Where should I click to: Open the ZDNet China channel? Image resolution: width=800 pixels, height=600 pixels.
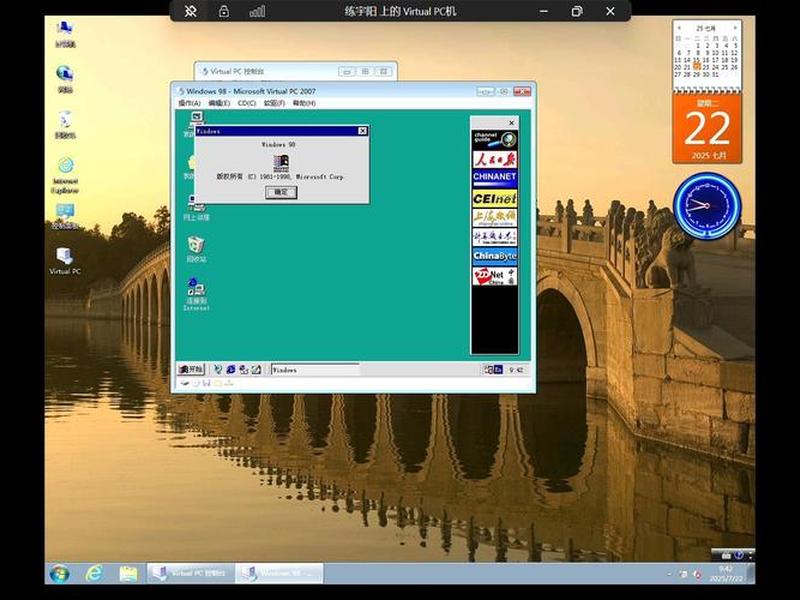[x=494, y=276]
